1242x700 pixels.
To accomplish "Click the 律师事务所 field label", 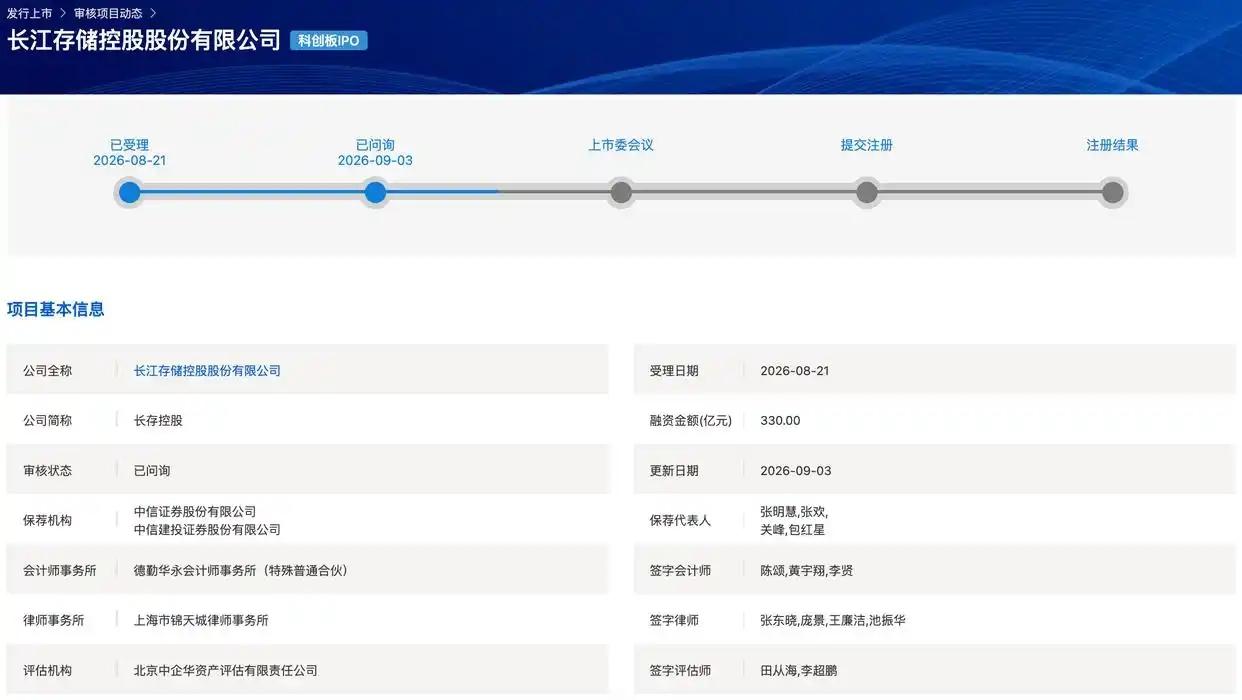I will pos(54,621).
